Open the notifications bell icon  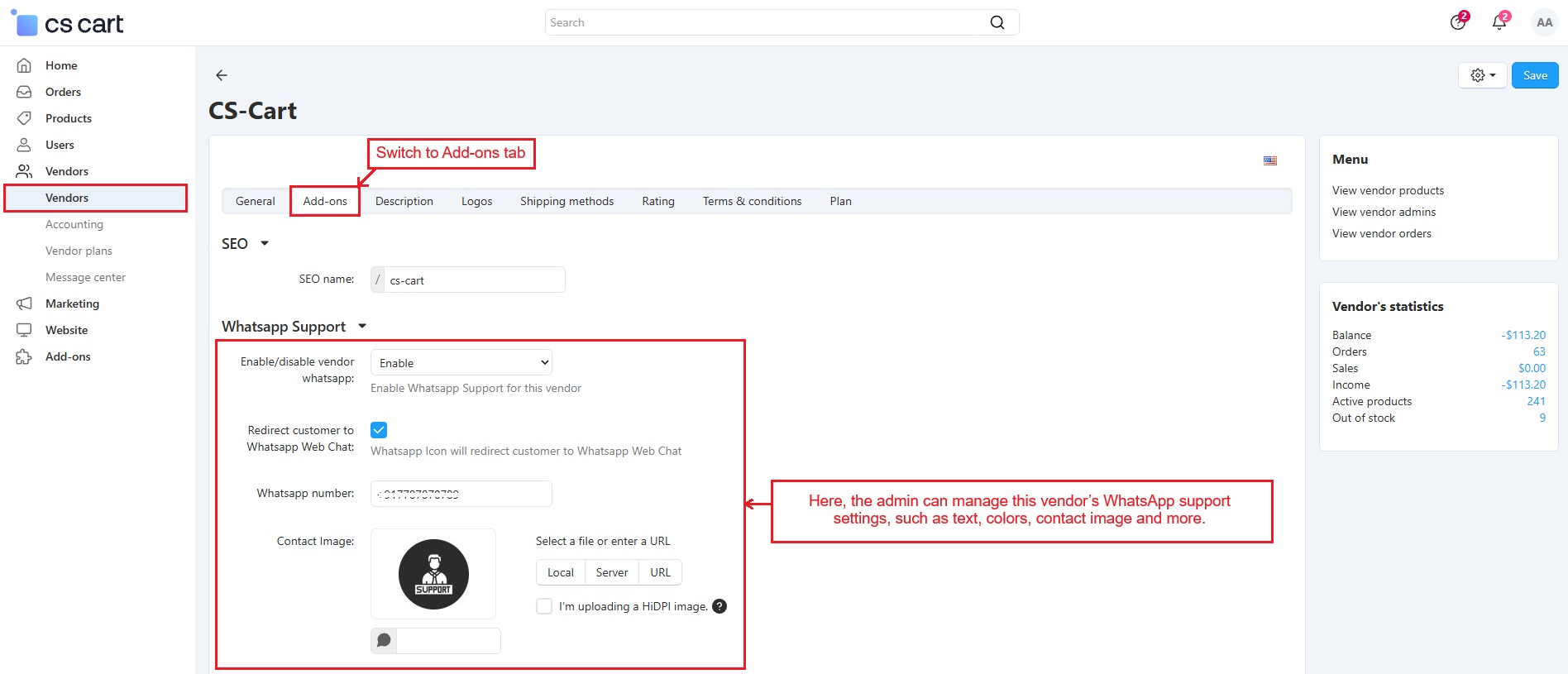coord(1499,22)
